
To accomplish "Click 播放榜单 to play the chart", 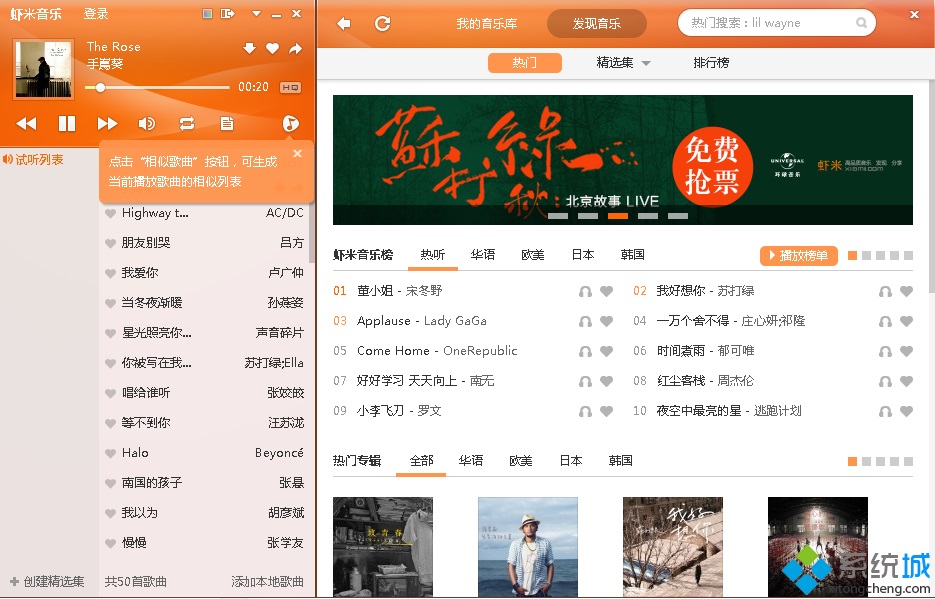I will (x=799, y=256).
